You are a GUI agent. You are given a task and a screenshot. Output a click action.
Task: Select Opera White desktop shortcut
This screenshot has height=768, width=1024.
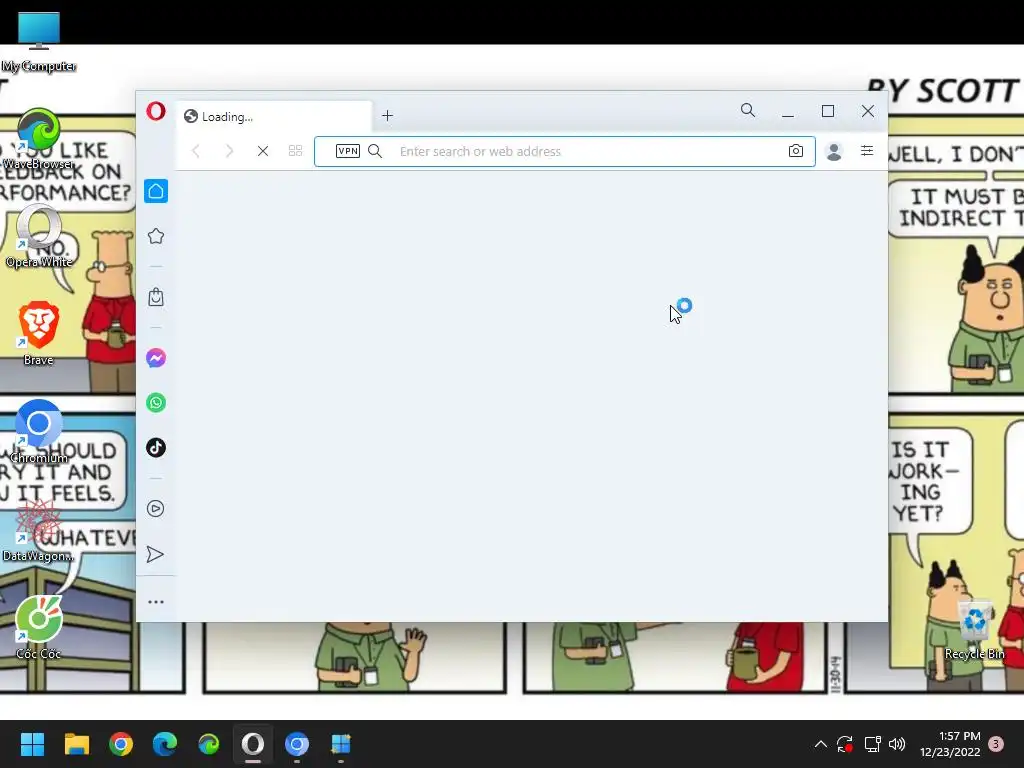point(39,237)
